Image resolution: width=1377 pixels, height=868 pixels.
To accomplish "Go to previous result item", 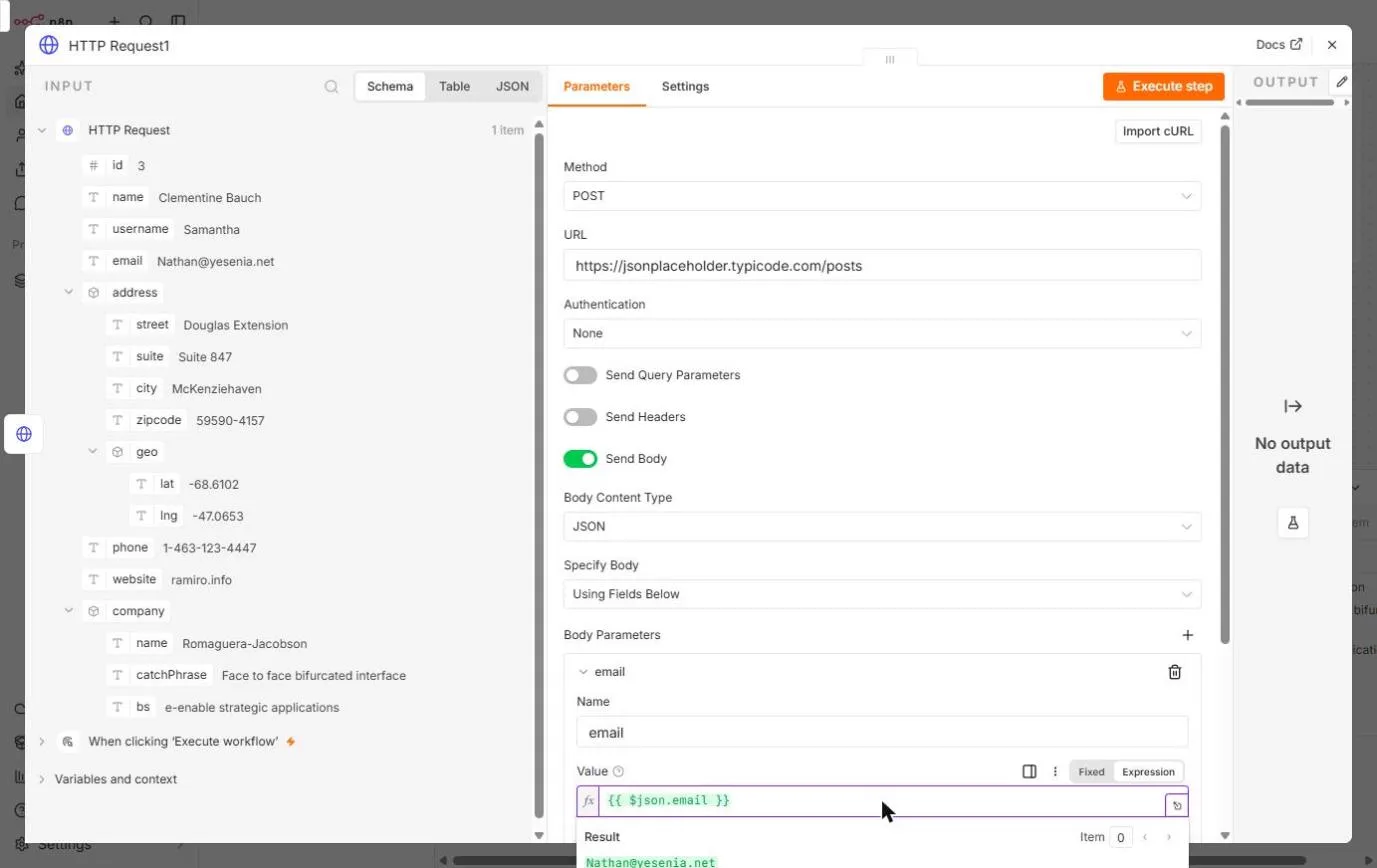I will 1145,837.
